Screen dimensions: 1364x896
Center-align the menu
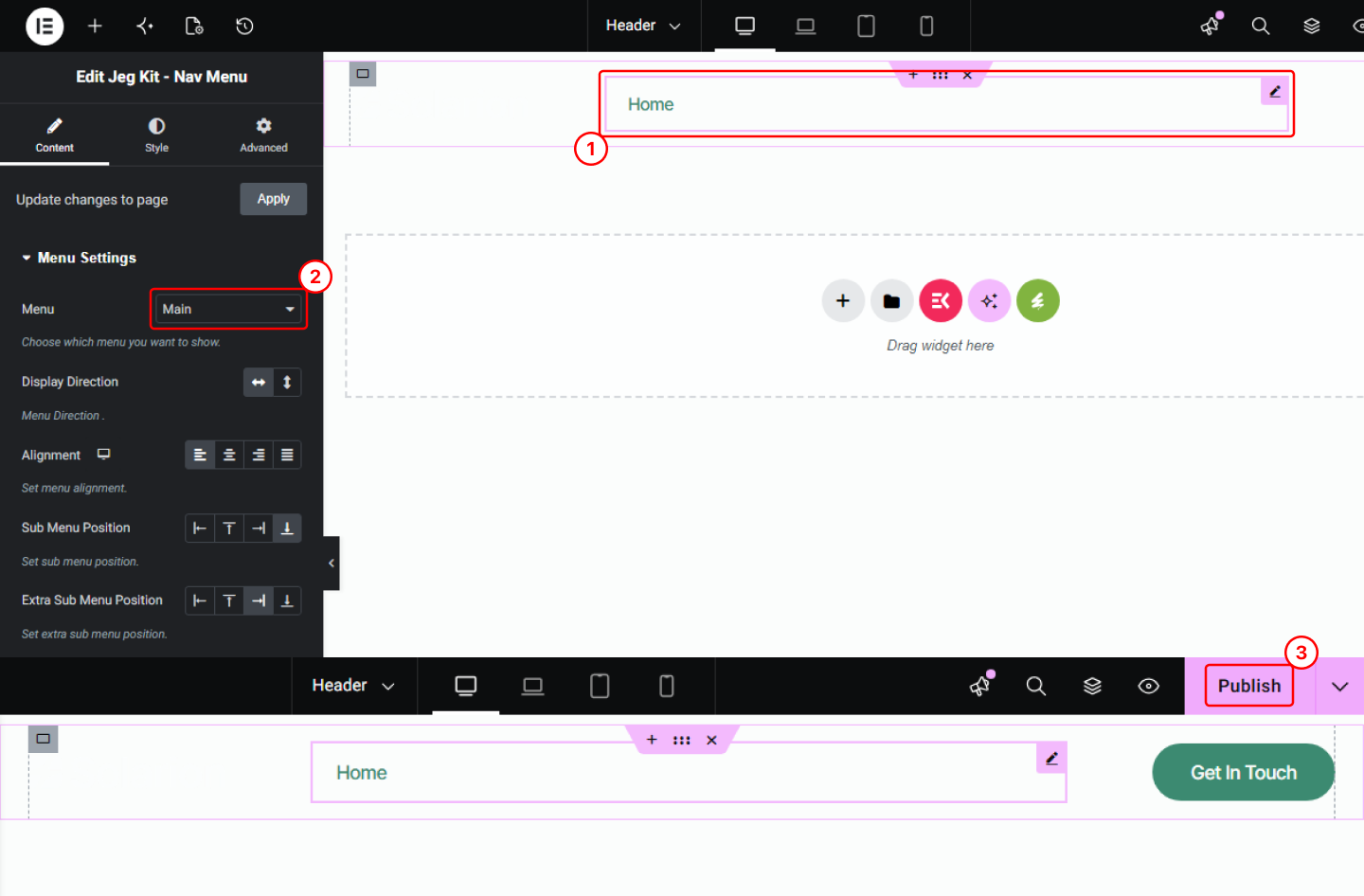tap(229, 456)
